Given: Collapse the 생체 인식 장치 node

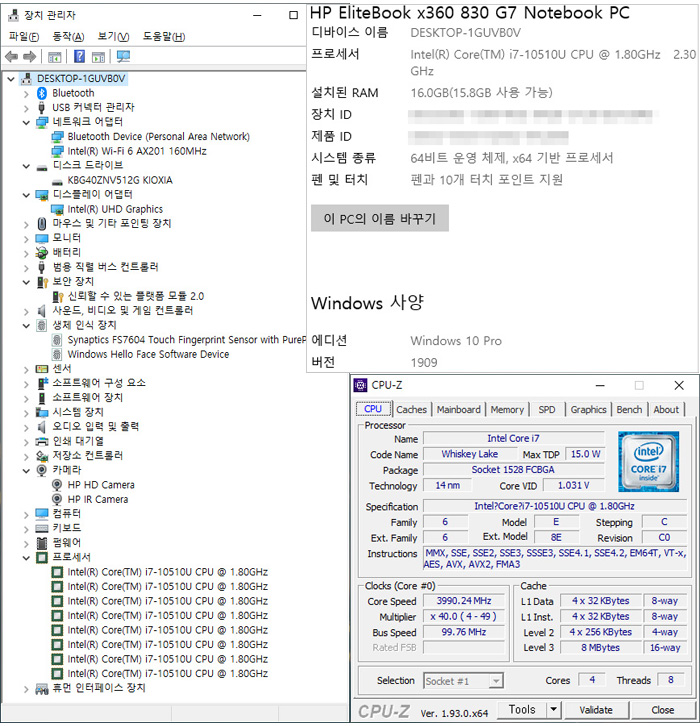Looking at the screenshot, I should click(26, 325).
